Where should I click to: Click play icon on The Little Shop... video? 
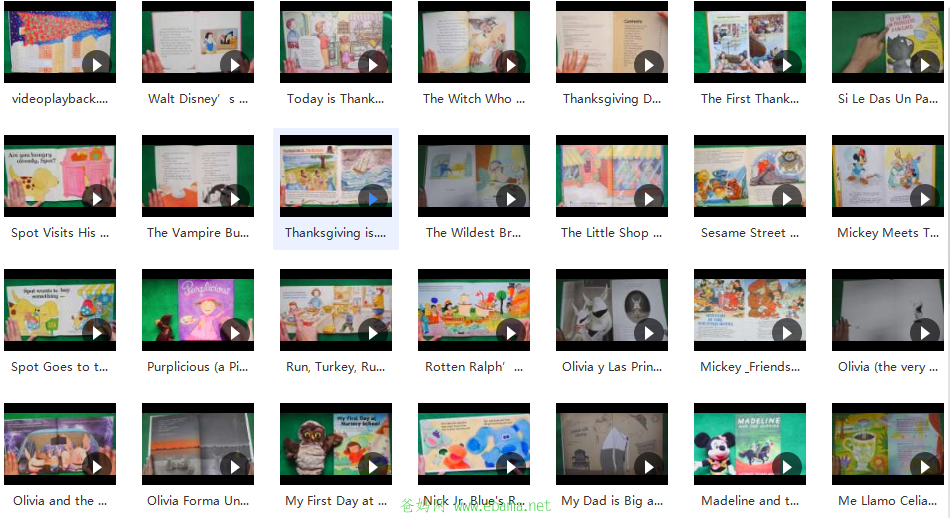tap(649, 198)
